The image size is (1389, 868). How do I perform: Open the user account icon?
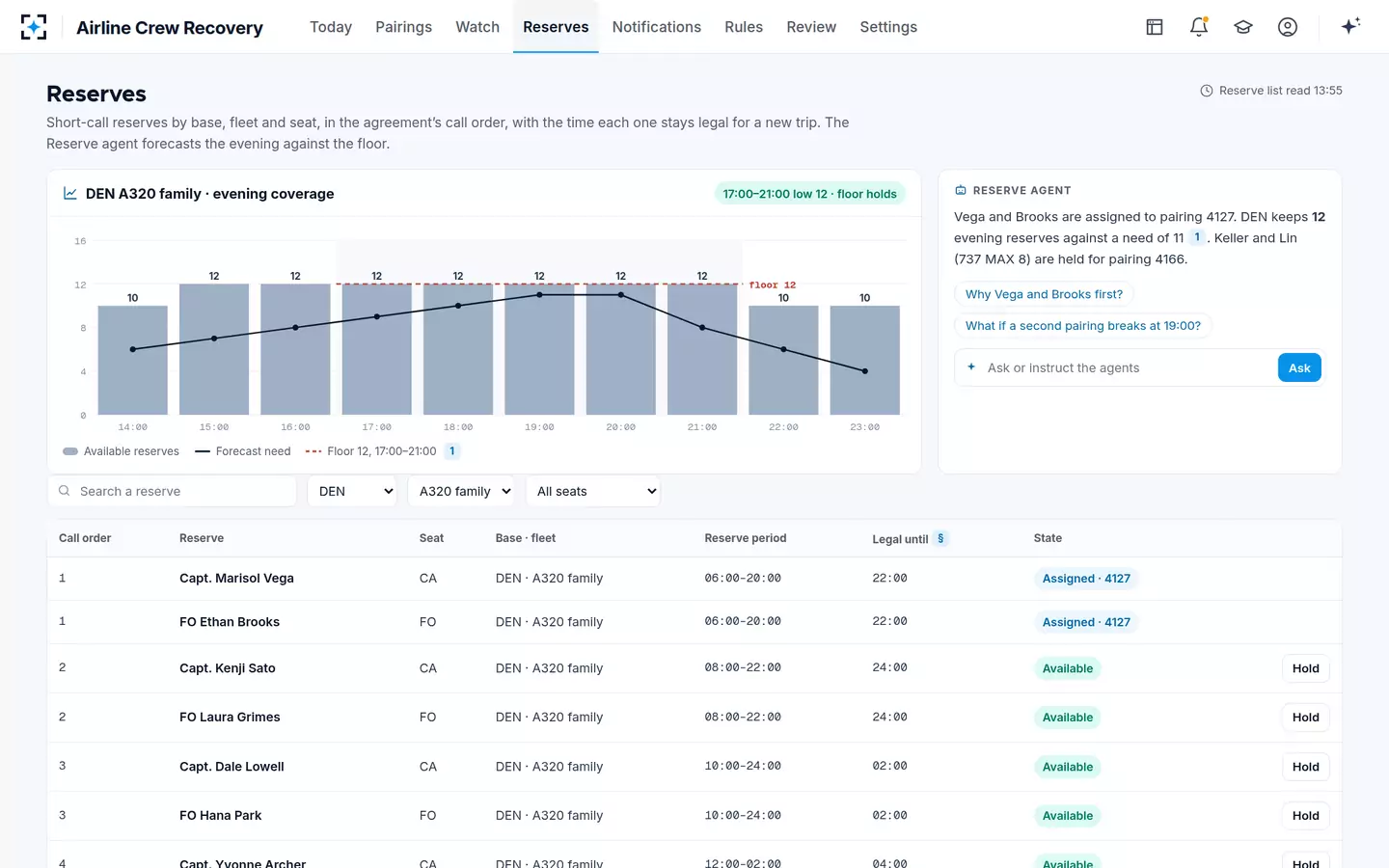click(x=1288, y=27)
